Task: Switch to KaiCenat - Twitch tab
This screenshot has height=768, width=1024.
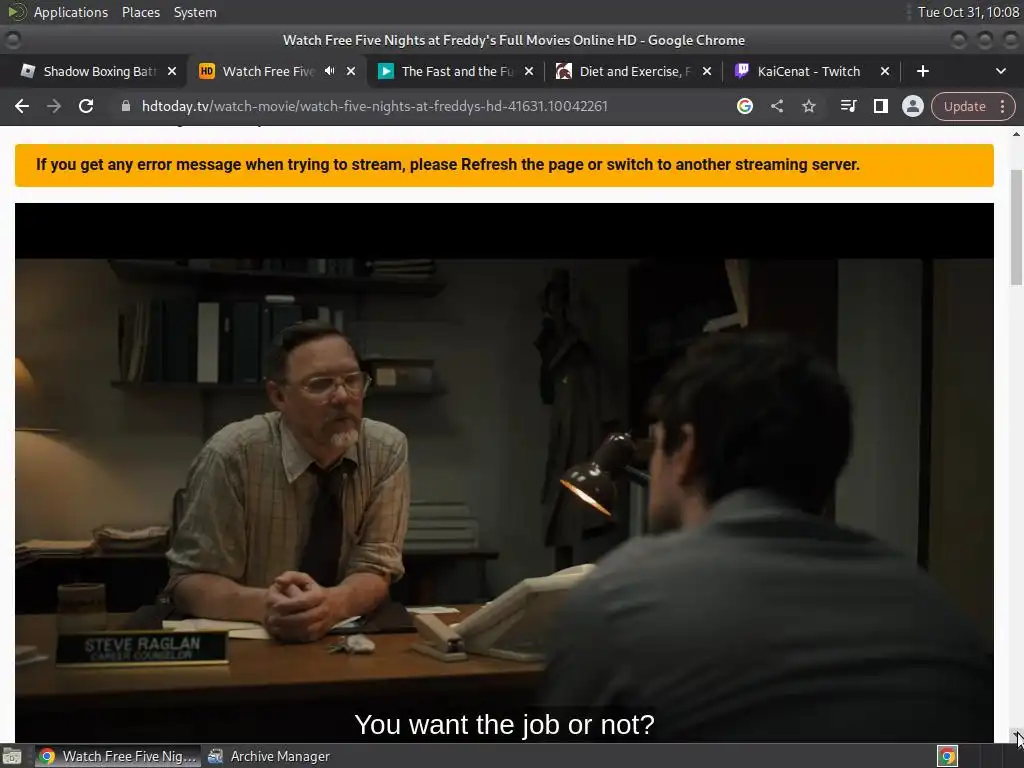Action: tap(808, 71)
